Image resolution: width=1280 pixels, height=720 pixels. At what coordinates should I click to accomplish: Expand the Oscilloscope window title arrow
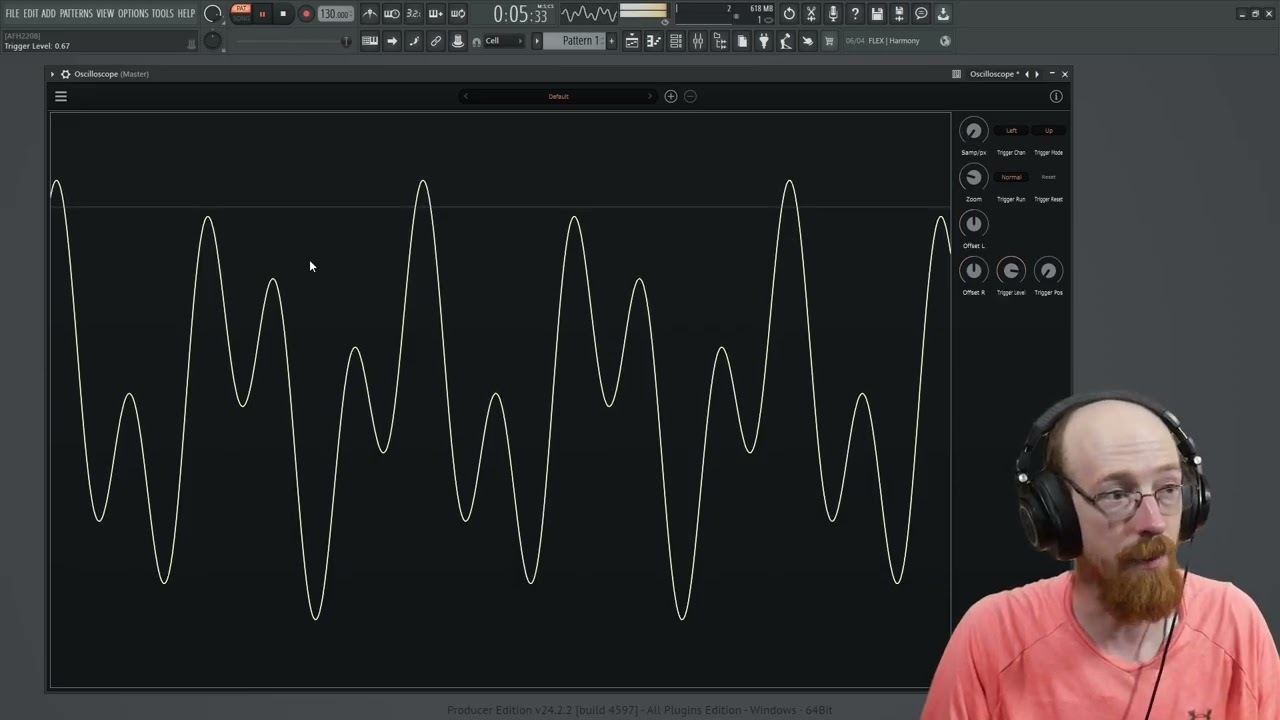53,74
